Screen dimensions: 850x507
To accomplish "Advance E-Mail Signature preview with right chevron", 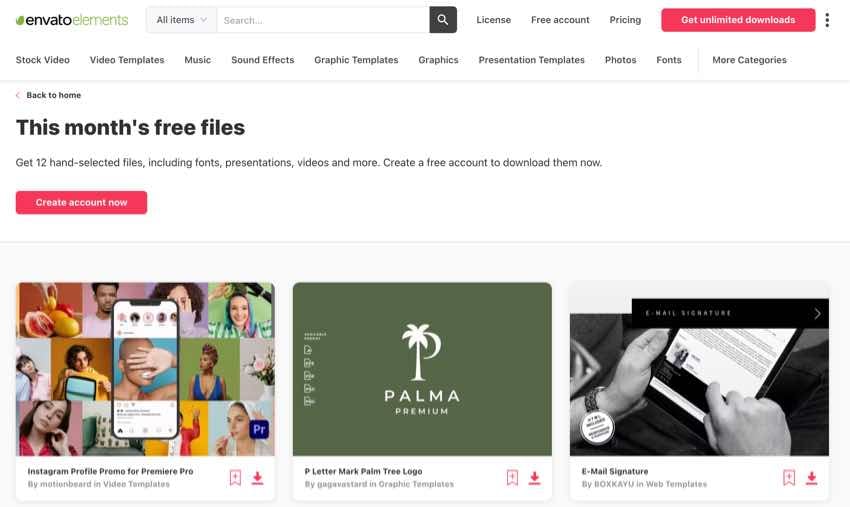I will 817,313.
